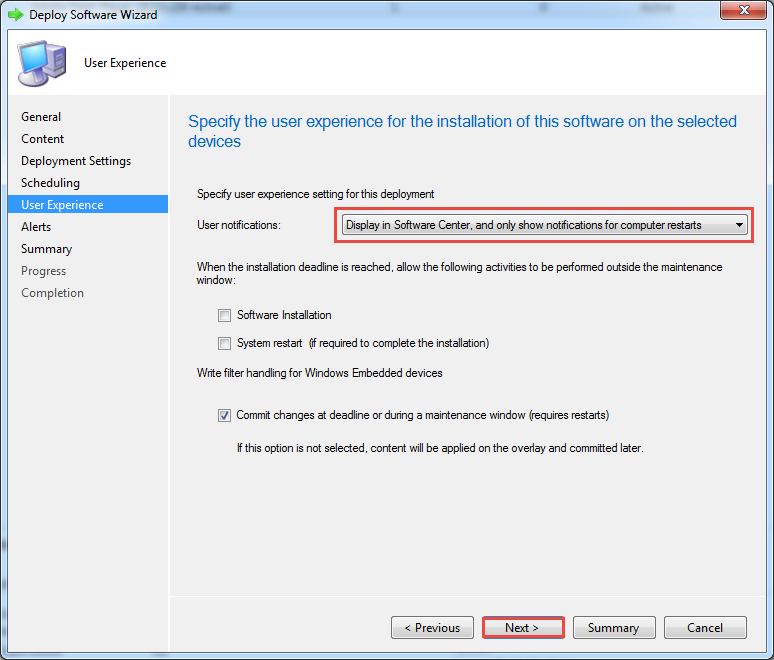774x660 pixels.
Task: Enable the Software Installation checkbox
Action: pyautogui.click(x=224, y=315)
